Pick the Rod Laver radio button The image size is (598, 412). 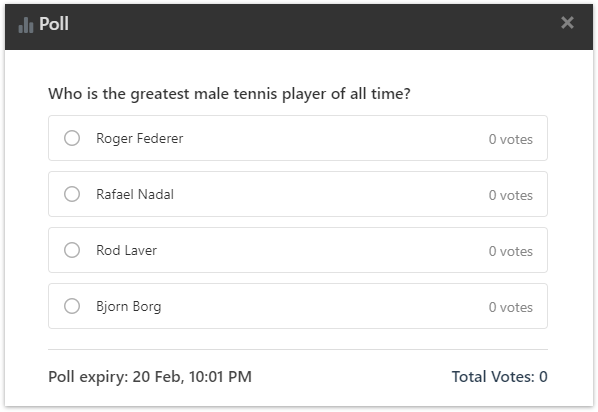pyautogui.click(x=72, y=250)
